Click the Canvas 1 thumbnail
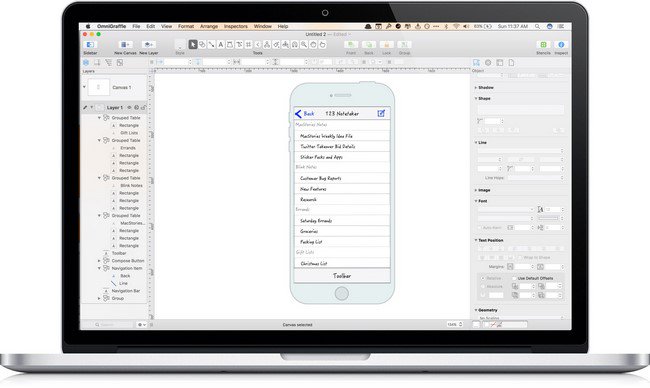Screen dimensions: 650x388 (99, 87)
